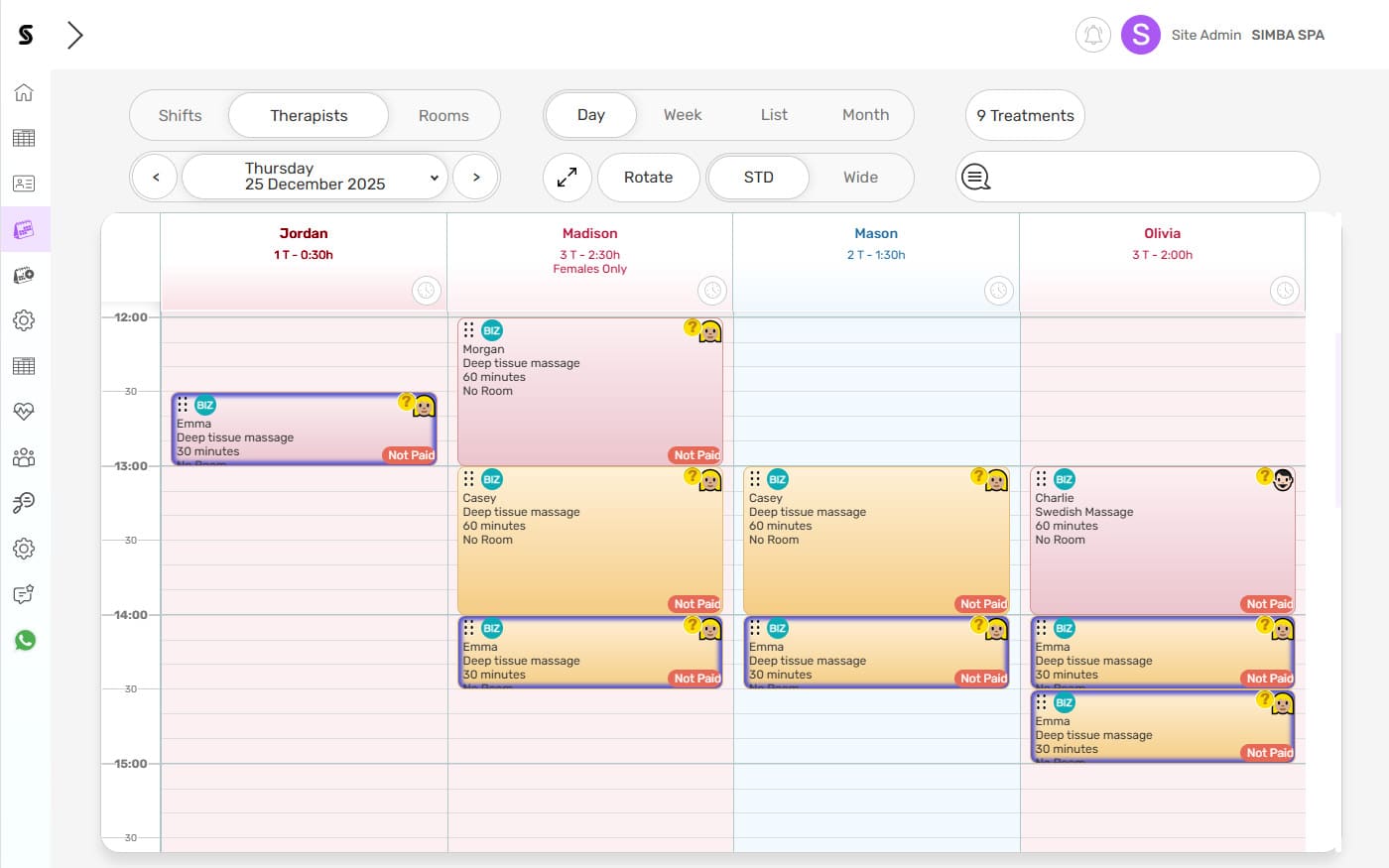Switch to the Week tab
The width and height of the screenshot is (1389, 868).
(x=682, y=114)
